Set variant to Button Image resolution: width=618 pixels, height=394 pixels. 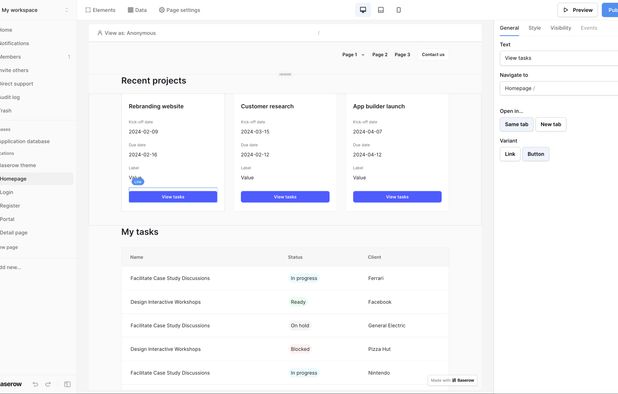click(x=536, y=154)
